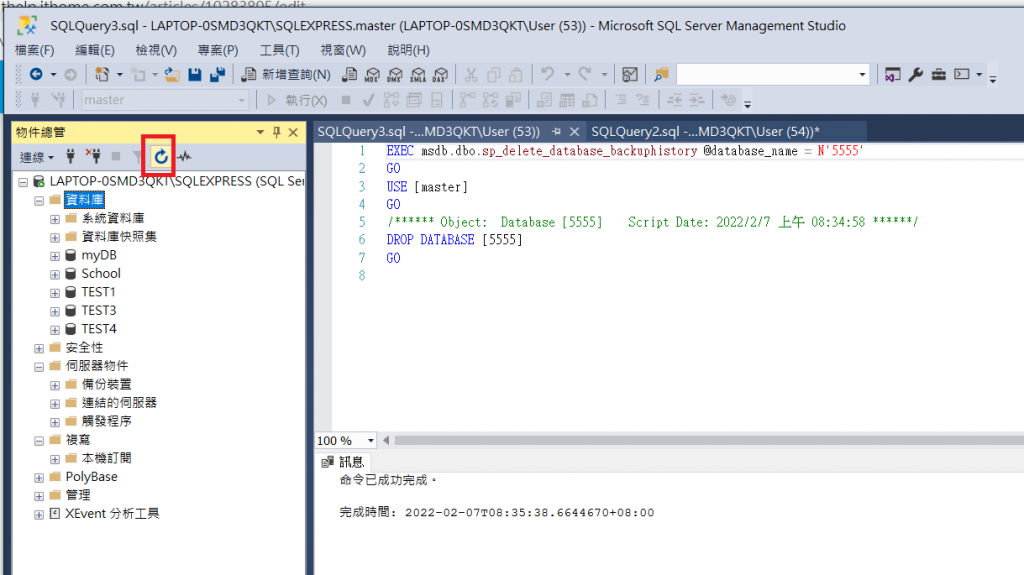Open the 檢視(V) menu
Image resolution: width=1024 pixels, height=575 pixels.
click(x=156, y=50)
